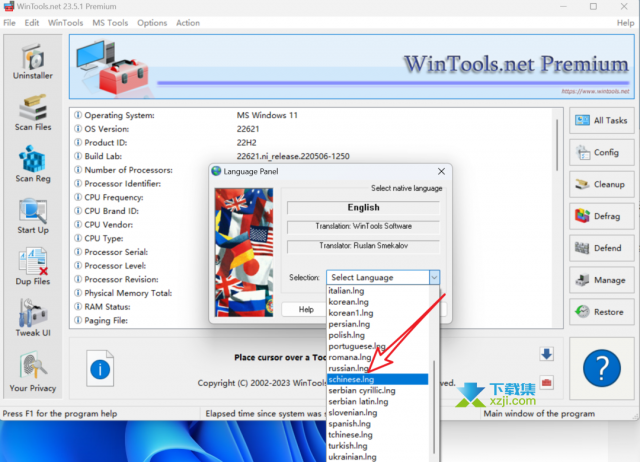Viewport: 640px width, 462px height.
Task: Click the info icon beside OS Version
Action: (78, 129)
